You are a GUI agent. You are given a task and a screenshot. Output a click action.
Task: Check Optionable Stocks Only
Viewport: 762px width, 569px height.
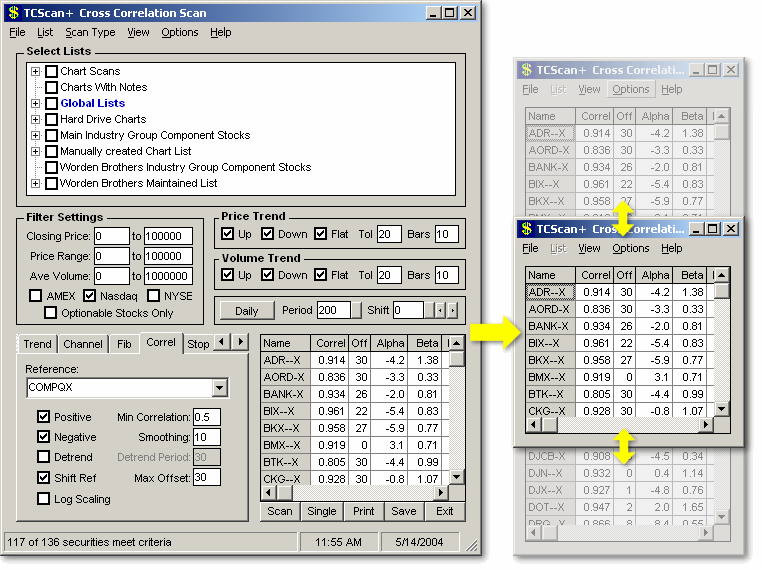tap(50, 313)
